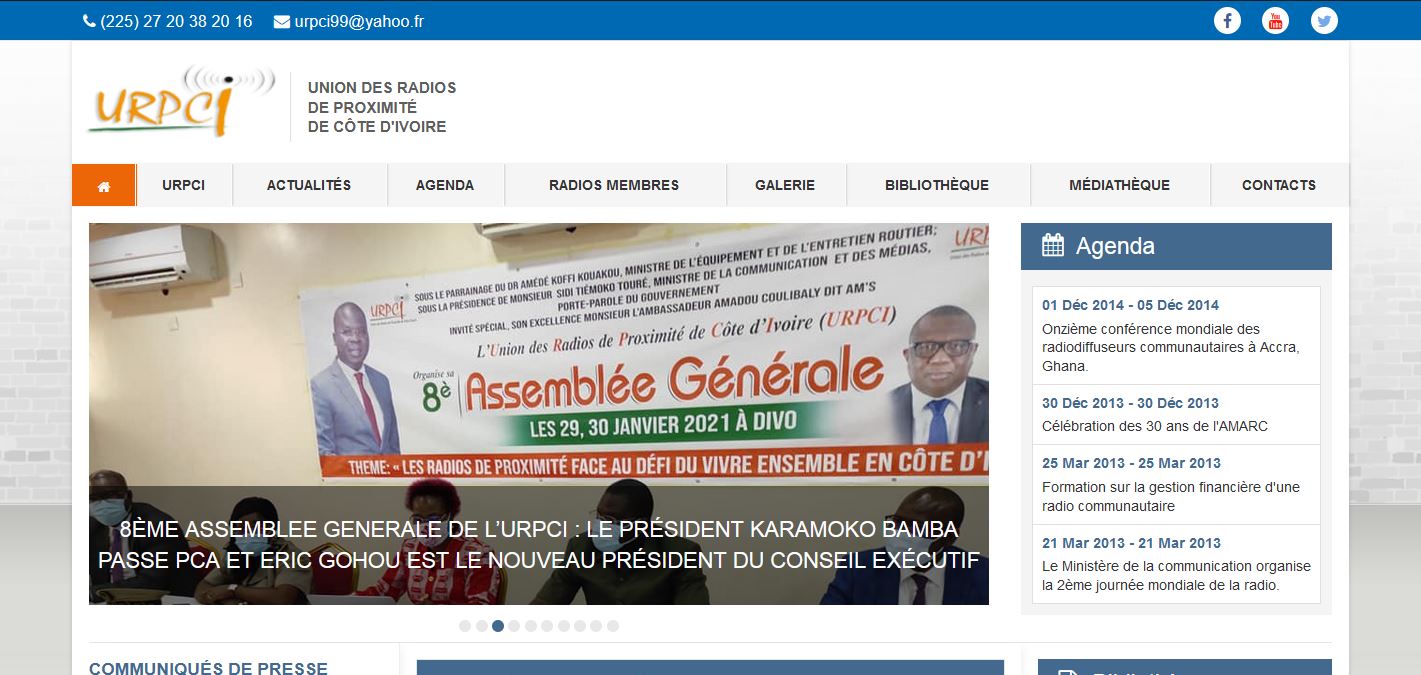Viewport: 1421px width, 675px height.
Task: Select the fourth slideshow dot
Action: 514,626
